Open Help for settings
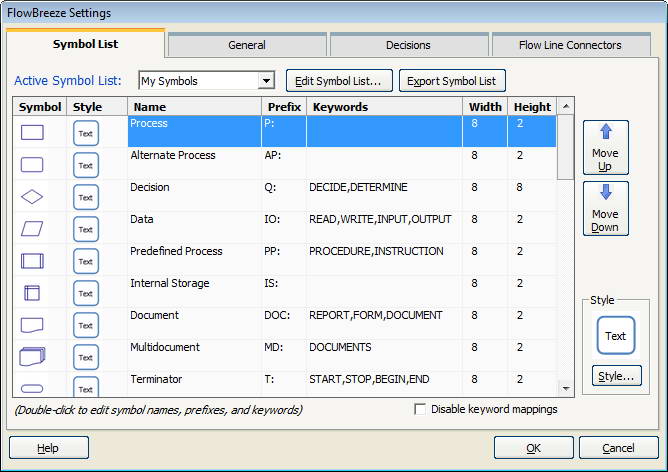Image resolution: width=668 pixels, height=472 pixels. point(49,448)
